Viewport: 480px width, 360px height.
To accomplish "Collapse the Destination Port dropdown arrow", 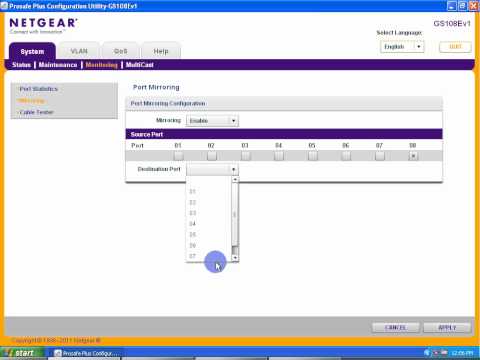I will click(x=234, y=170).
